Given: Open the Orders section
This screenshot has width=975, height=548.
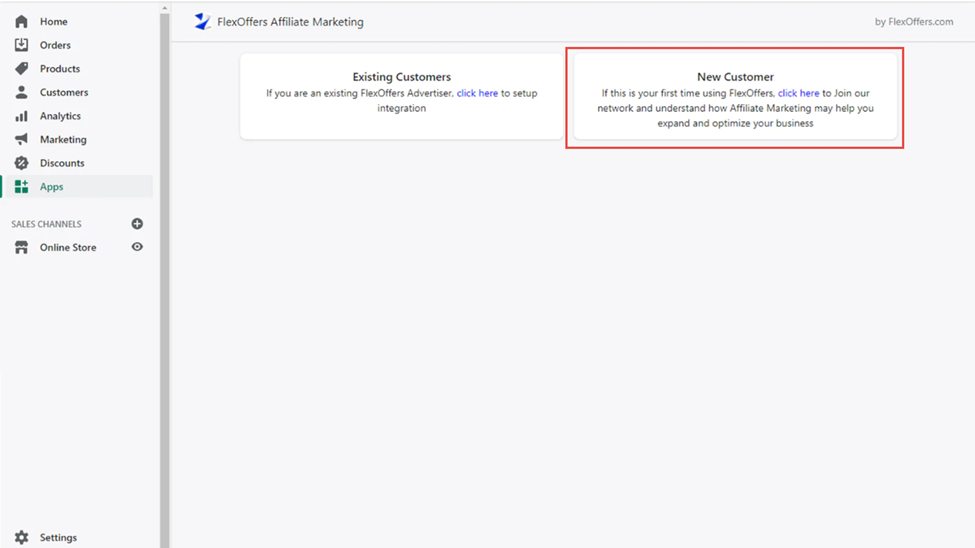Looking at the screenshot, I should (x=55, y=45).
